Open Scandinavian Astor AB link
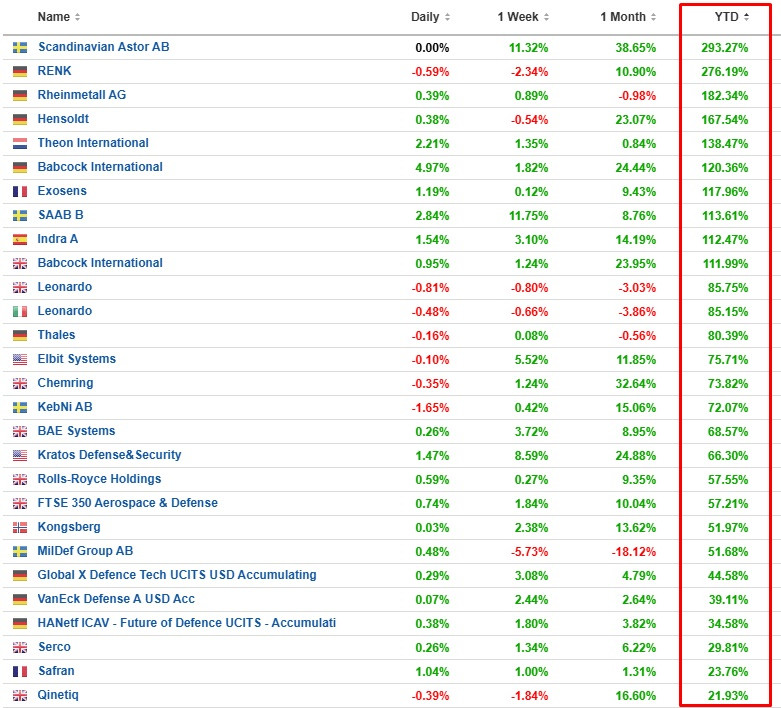The height and width of the screenshot is (708, 781). (x=104, y=47)
